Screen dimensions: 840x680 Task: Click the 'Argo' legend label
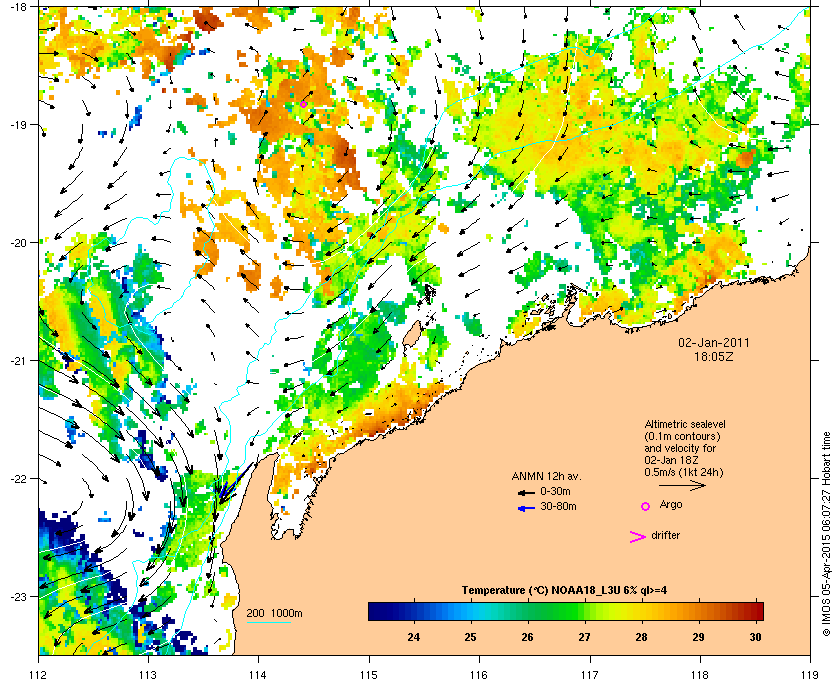(x=671, y=505)
